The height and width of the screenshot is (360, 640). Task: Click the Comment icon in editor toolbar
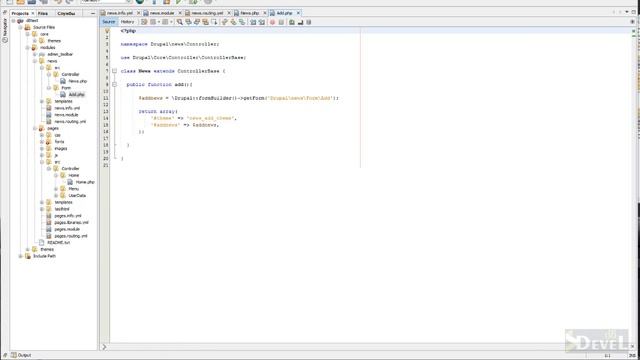coord(291,22)
